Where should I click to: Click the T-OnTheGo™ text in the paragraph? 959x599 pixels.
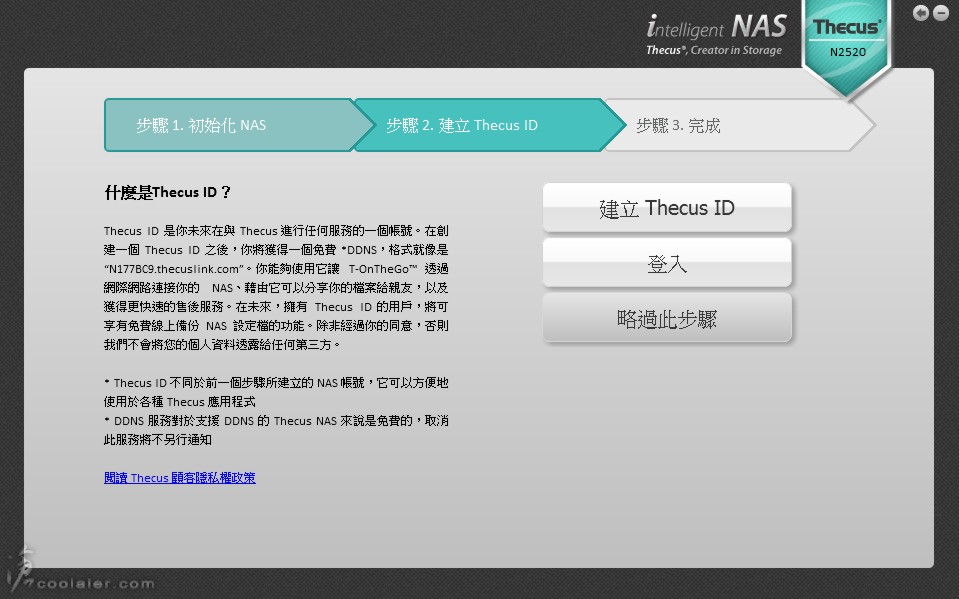click(x=383, y=269)
